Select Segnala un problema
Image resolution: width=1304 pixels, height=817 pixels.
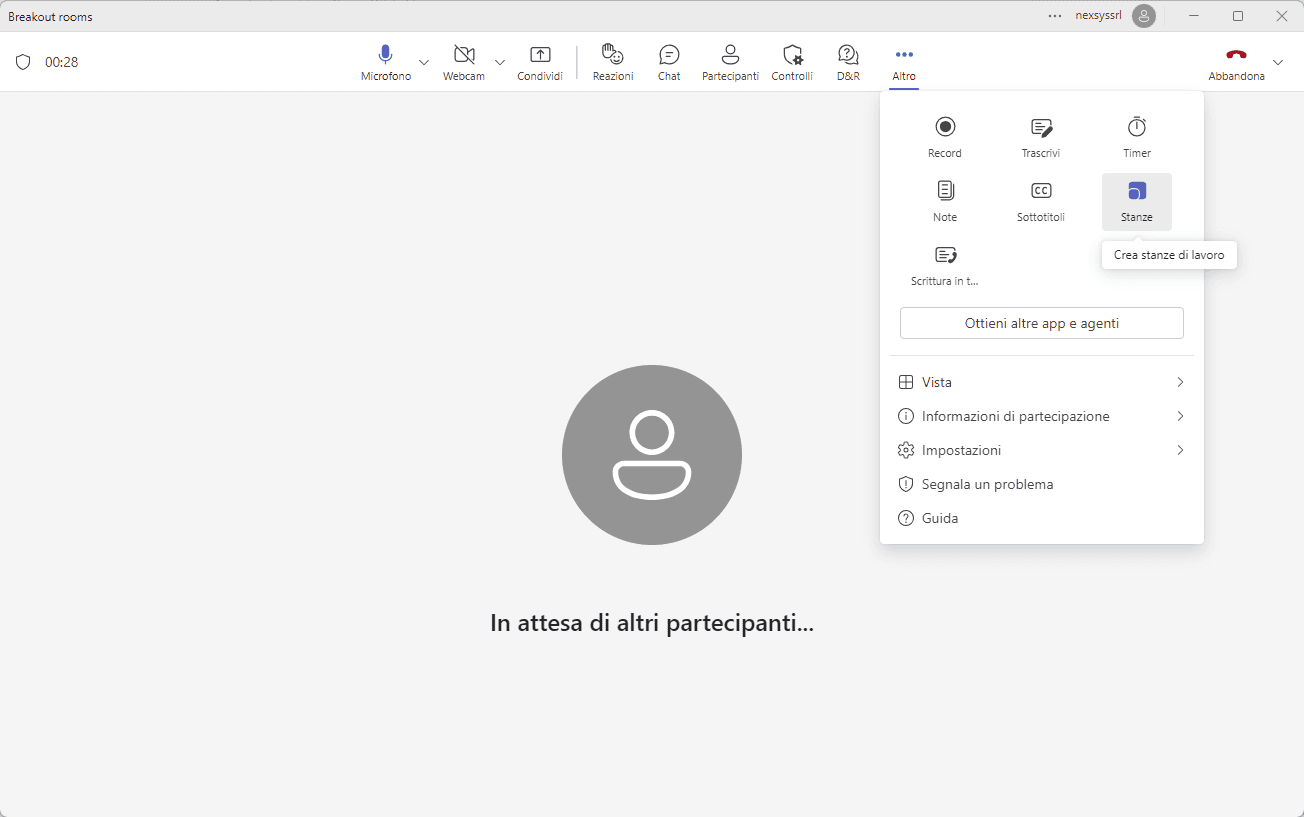[1042, 484]
